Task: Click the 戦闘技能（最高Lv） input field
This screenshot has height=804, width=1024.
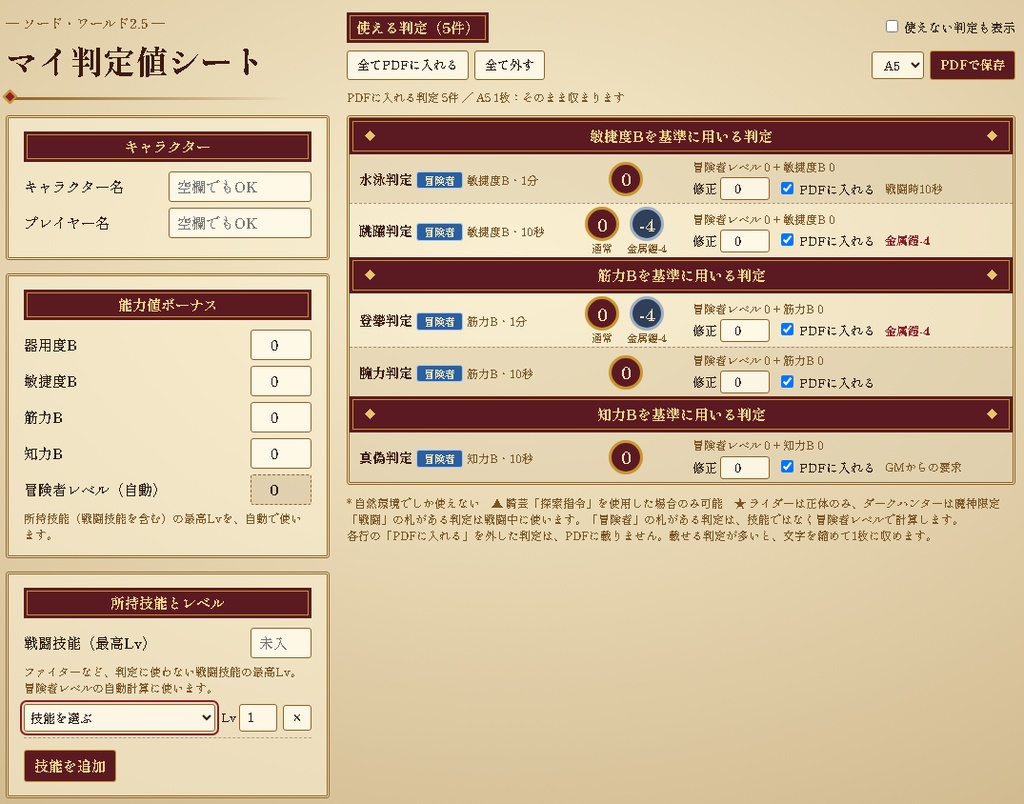Action: pyautogui.click(x=281, y=643)
